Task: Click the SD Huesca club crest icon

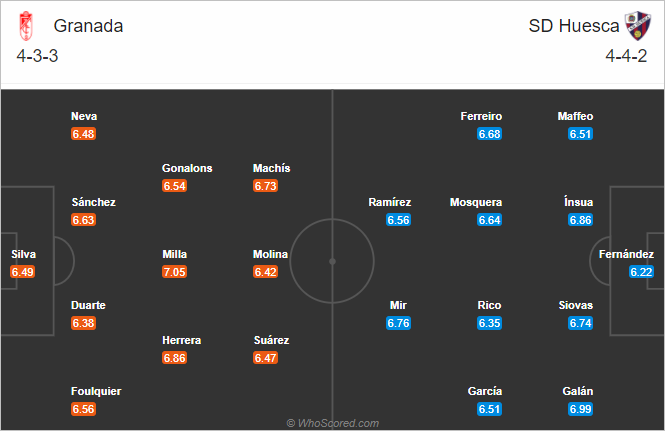Action: pyautogui.click(x=637, y=26)
